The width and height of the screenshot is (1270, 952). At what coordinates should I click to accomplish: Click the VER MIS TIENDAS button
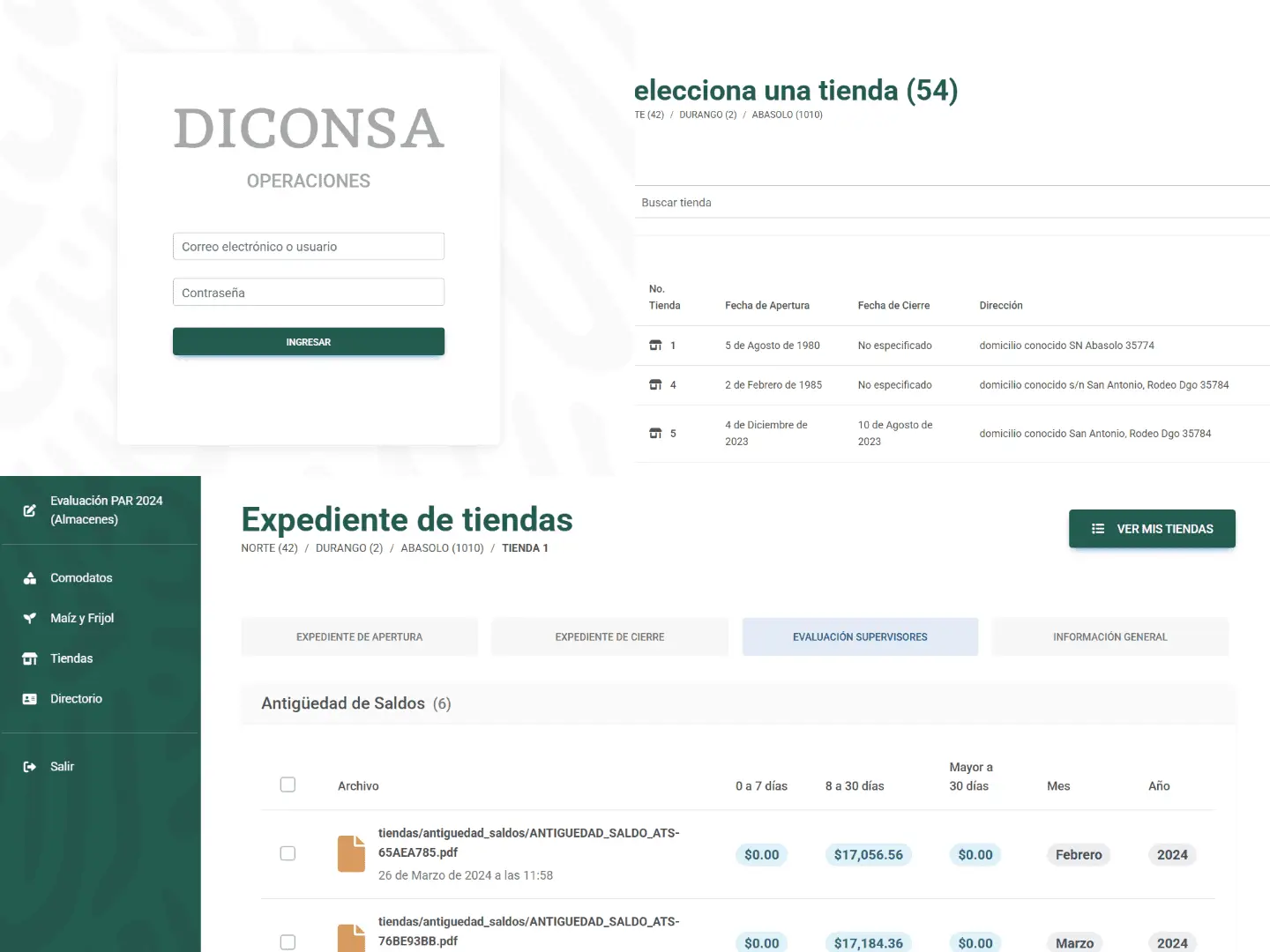coord(1152,529)
